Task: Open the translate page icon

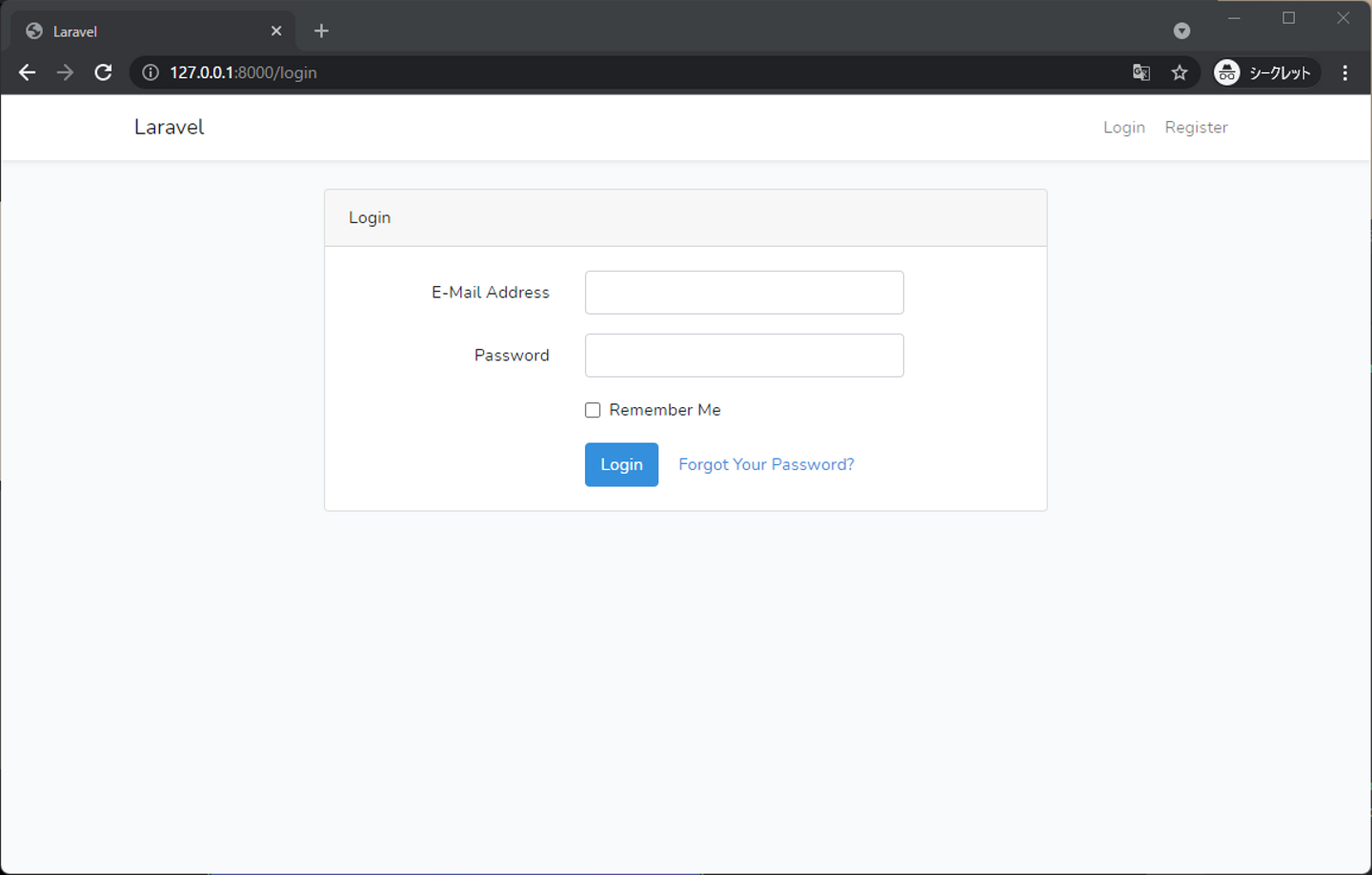Action: coord(1141,72)
